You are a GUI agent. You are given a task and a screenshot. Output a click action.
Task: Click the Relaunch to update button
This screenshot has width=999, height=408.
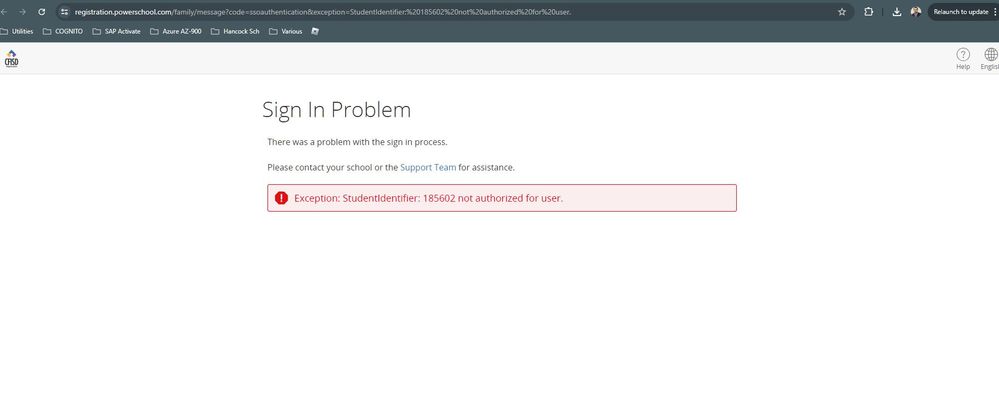pos(960,12)
